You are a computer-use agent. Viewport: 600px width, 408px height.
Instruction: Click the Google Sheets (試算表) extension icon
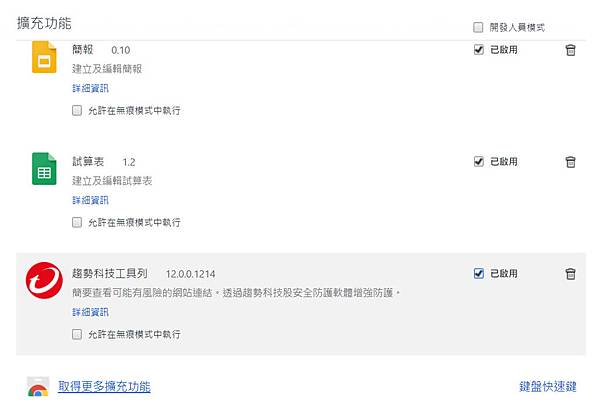(x=42, y=170)
